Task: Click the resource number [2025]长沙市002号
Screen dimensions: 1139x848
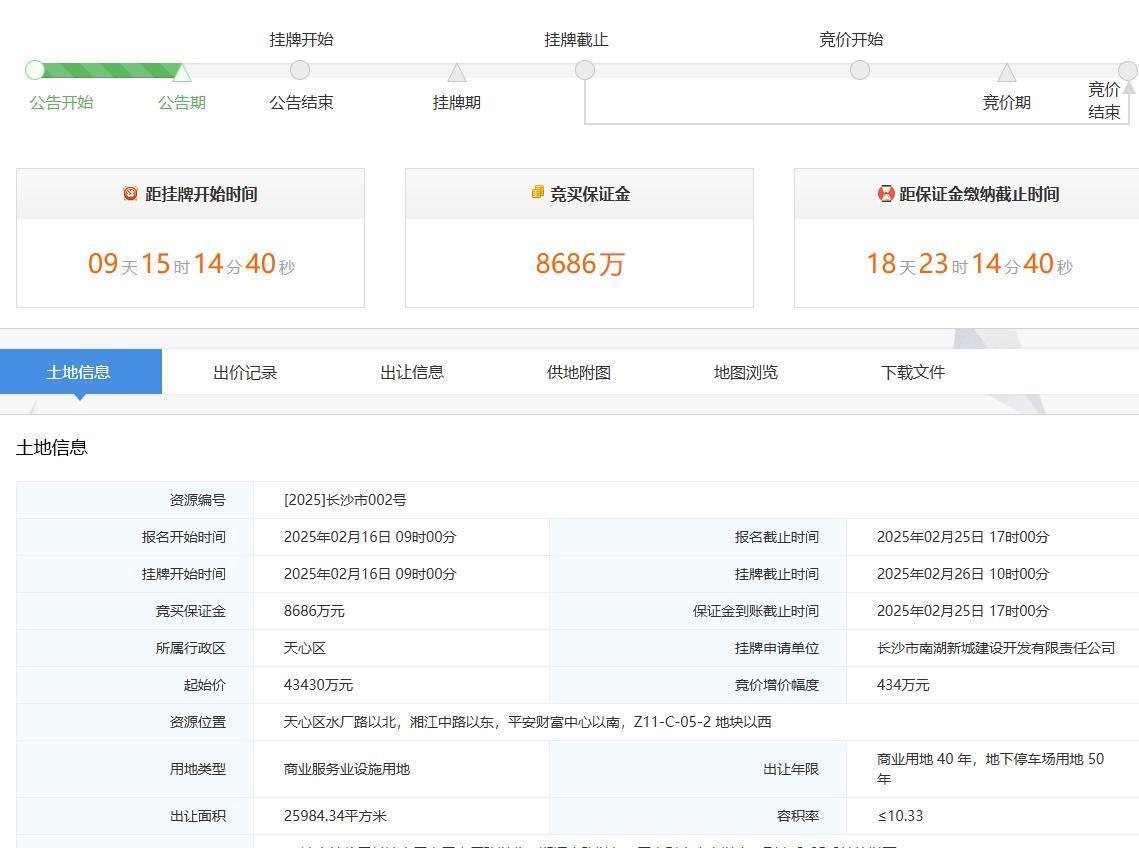Action: tap(345, 500)
